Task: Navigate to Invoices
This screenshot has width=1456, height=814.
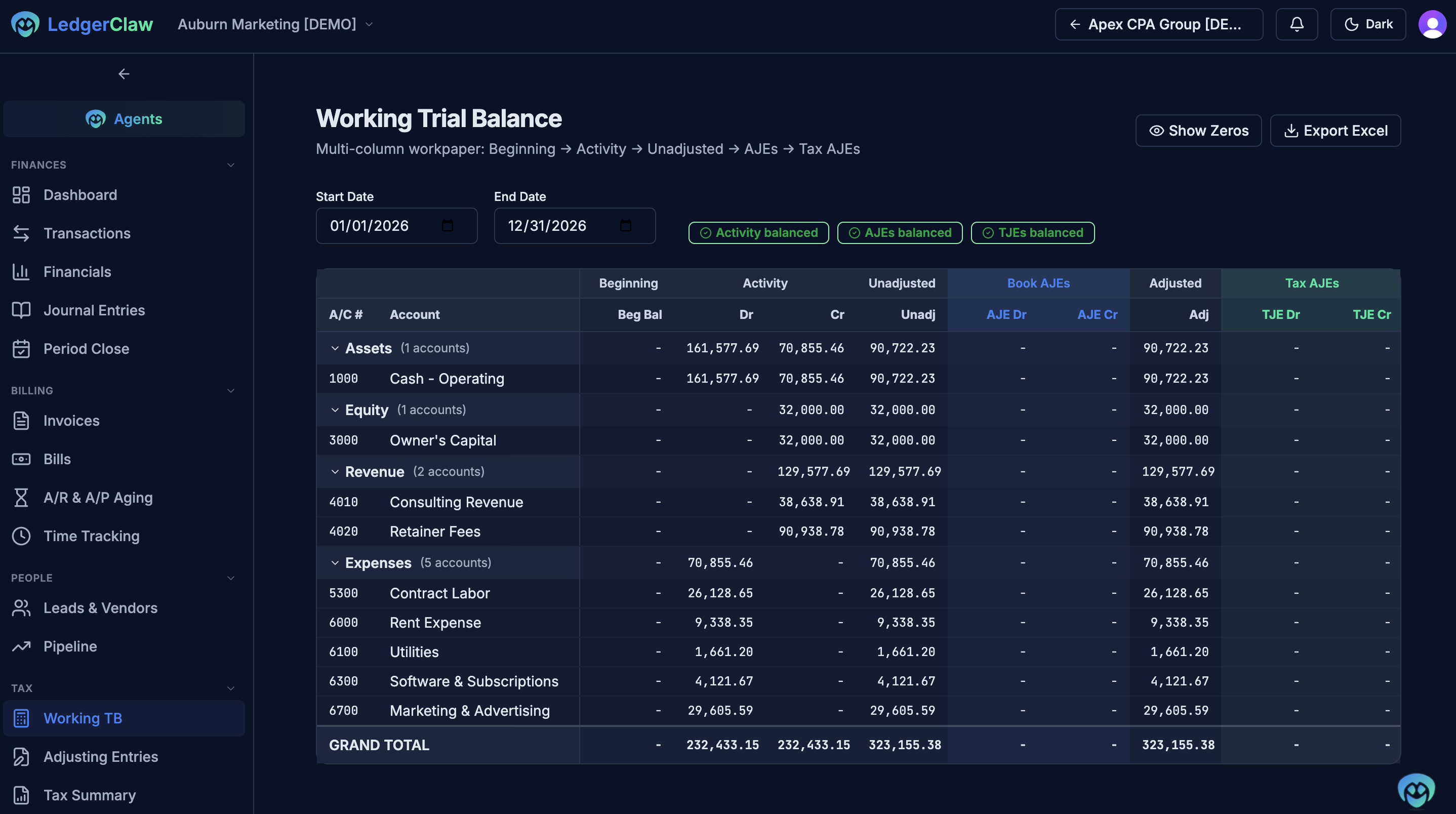Action: 124,421
